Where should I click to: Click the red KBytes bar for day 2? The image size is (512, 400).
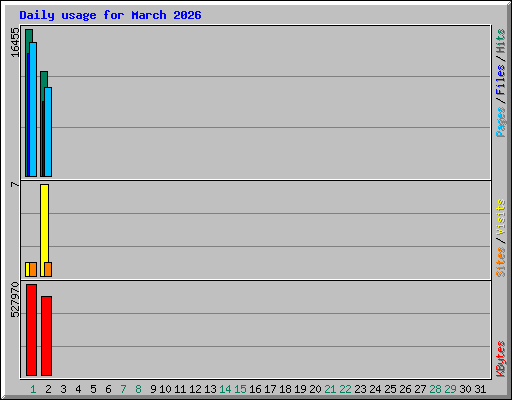46,336
